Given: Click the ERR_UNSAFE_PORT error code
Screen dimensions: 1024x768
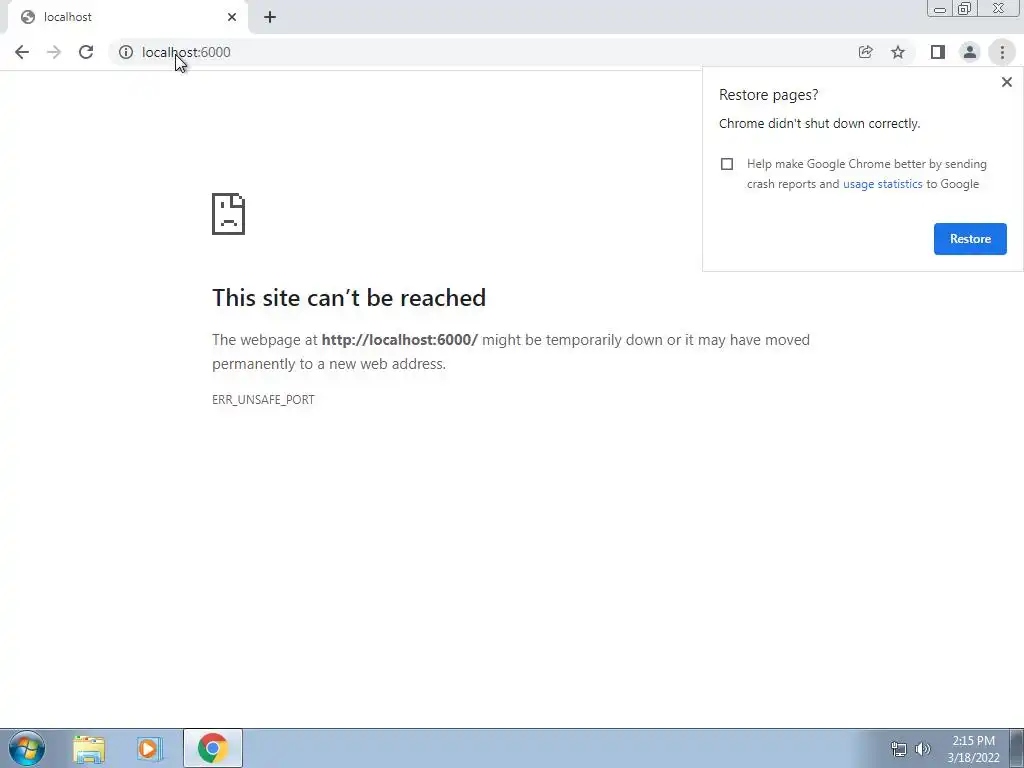Looking at the screenshot, I should (263, 400).
